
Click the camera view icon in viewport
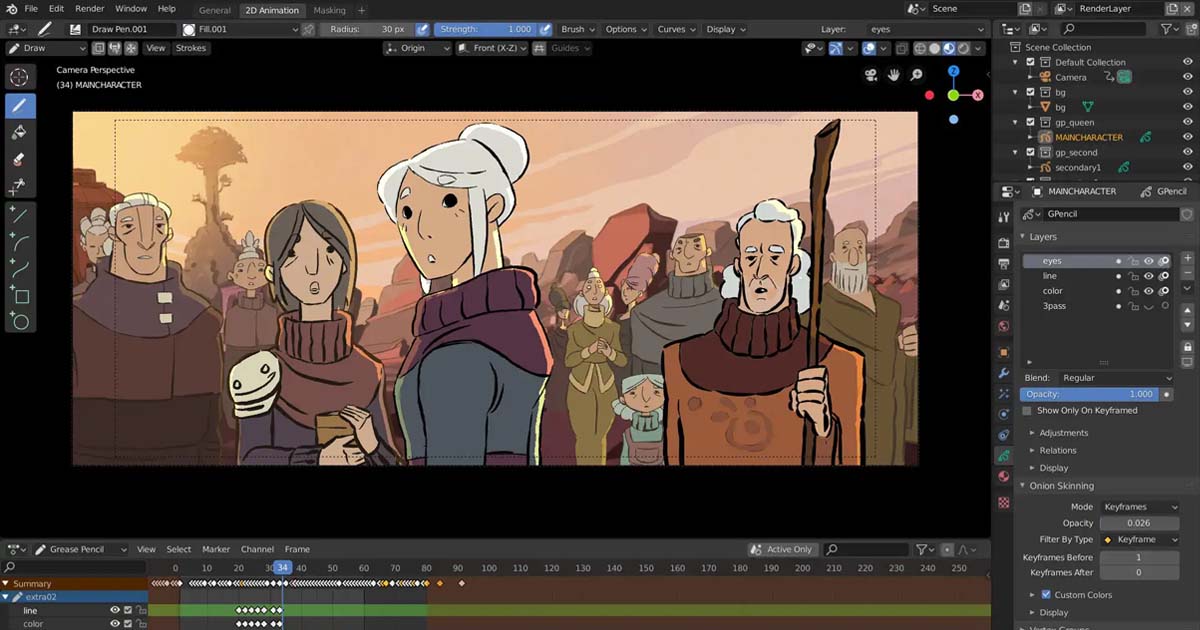click(x=871, y=75)
